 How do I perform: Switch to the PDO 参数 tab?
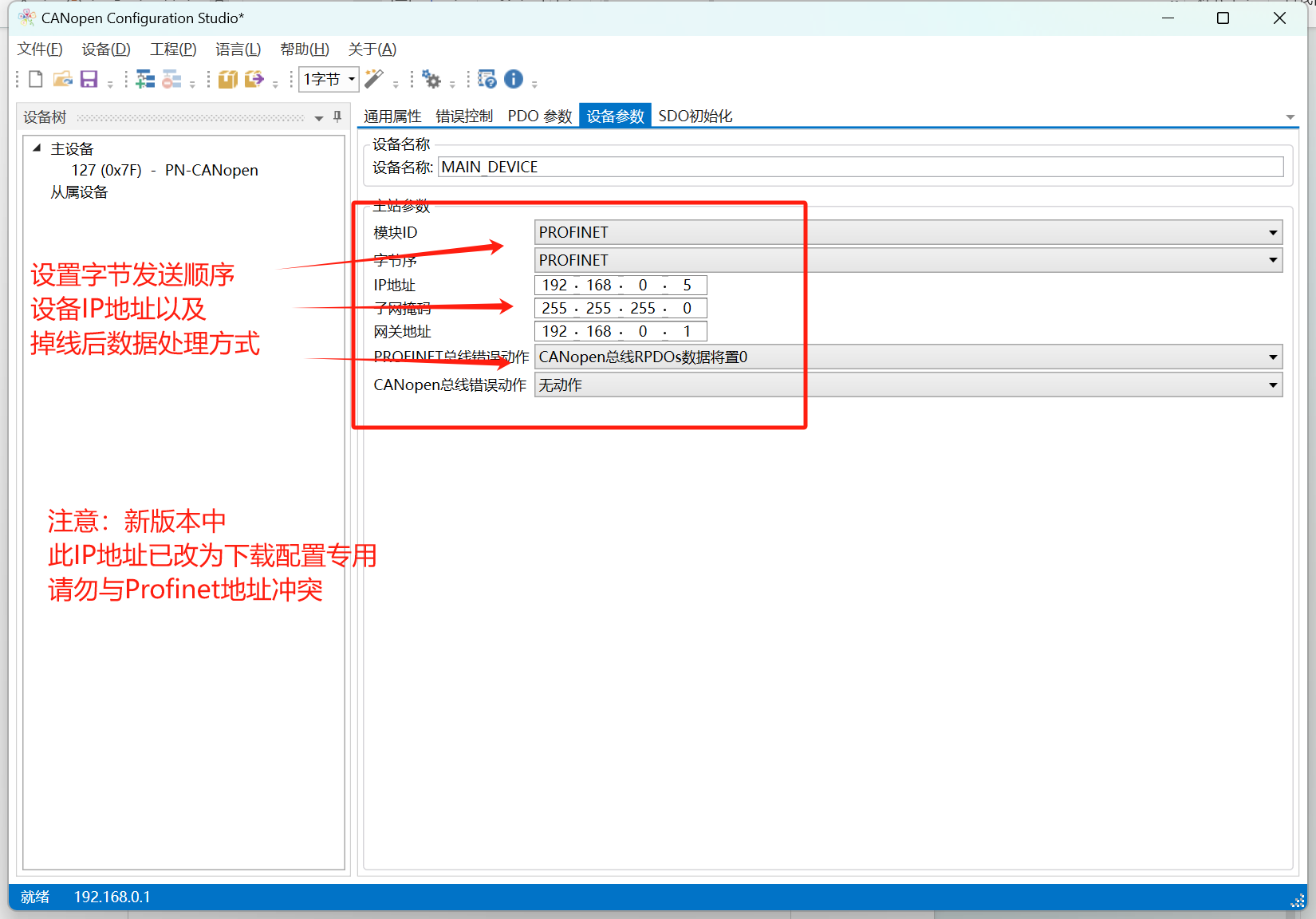(x=540, y=116)
